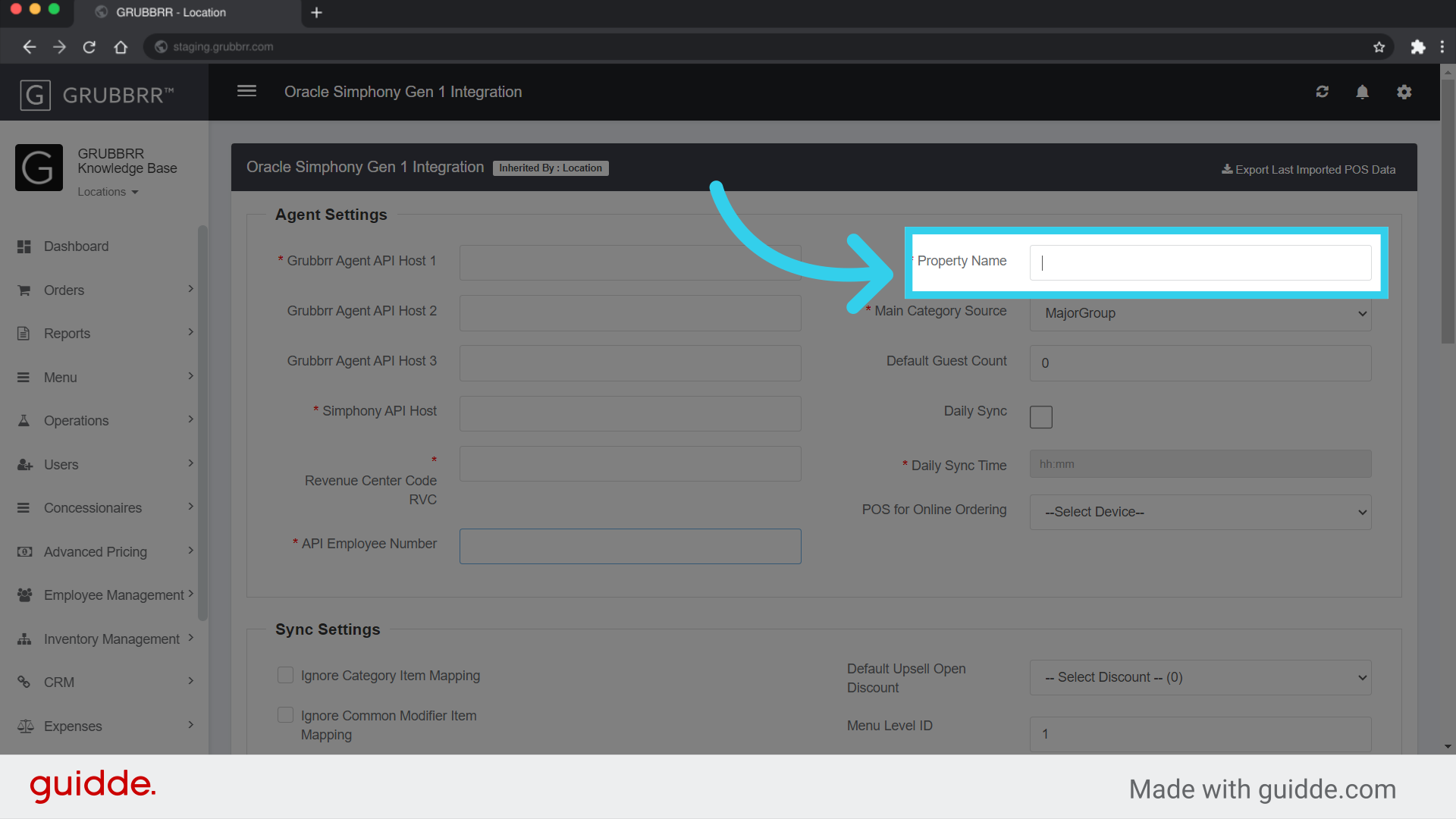The image size is (1456, 819).
Task: Click the Revenue Center Code RVC field
Action: (x=630, y=463)
